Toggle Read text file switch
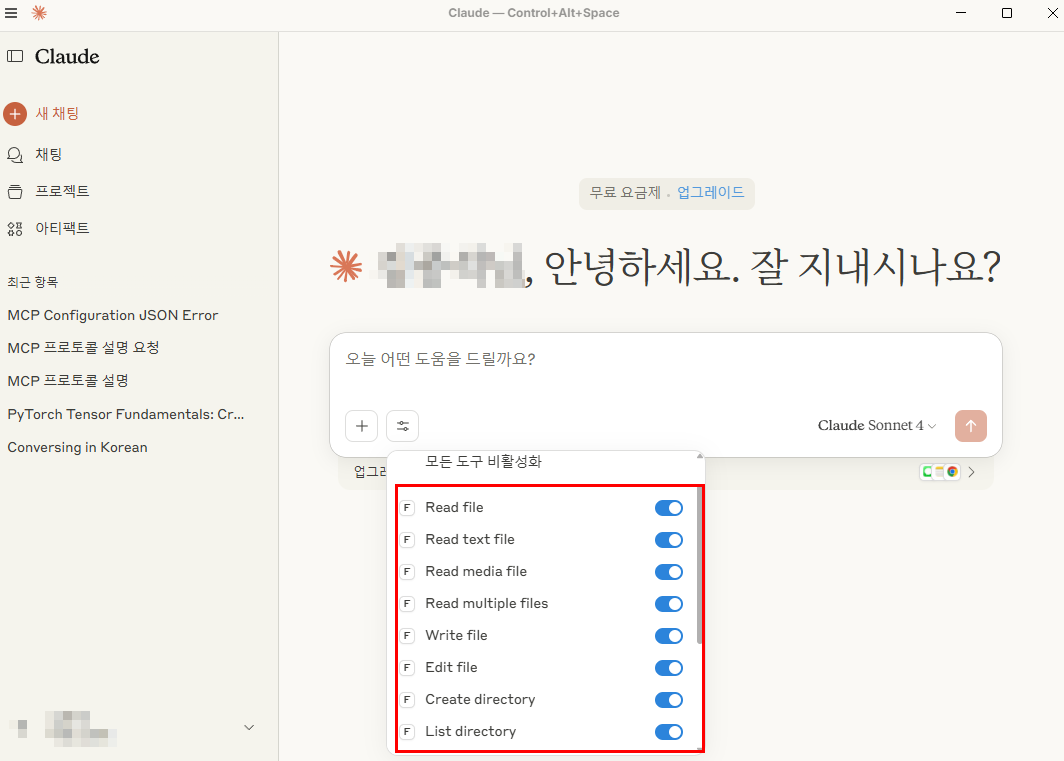Screen dimensions: 1064x761 click(669, 540)
